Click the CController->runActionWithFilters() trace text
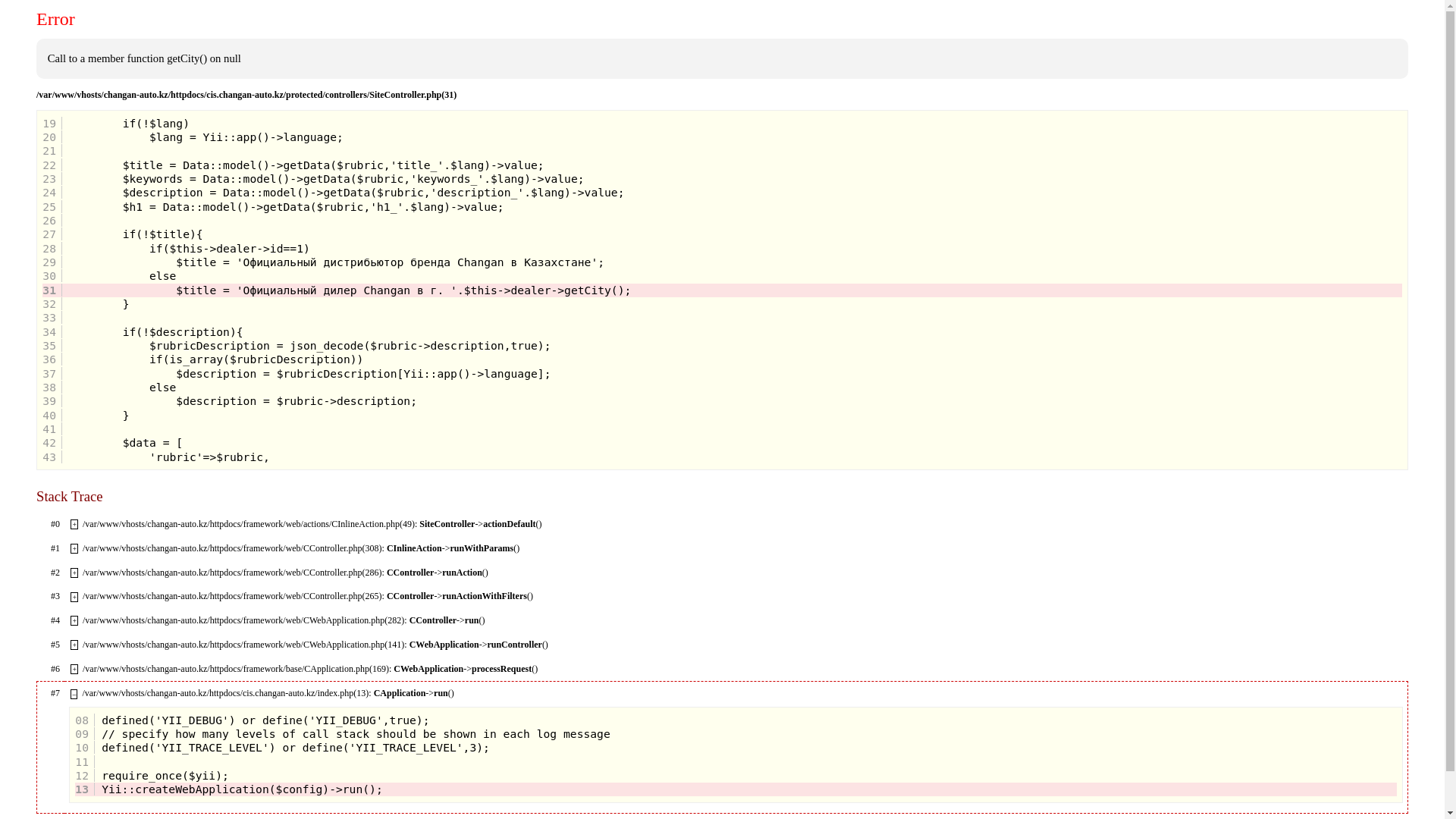Image resolution: width=1456 pixels, height=819 pixels. 460,596
